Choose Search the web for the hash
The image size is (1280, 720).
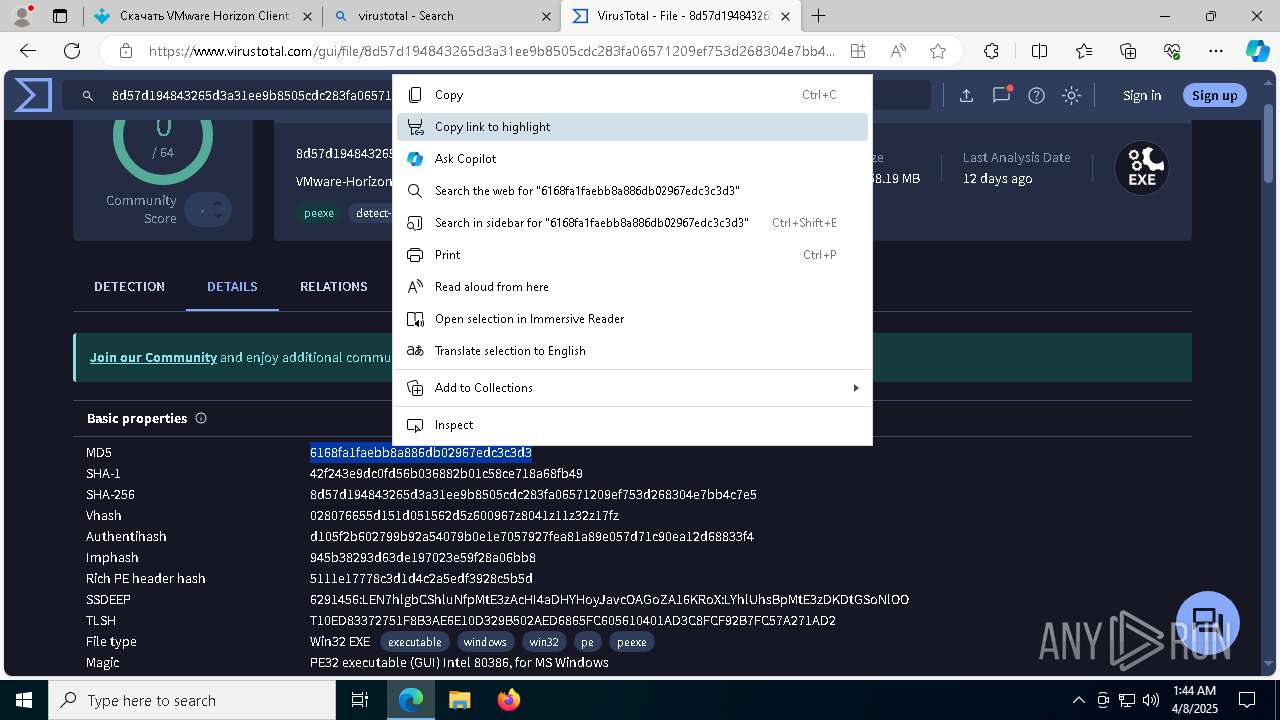tap(632, 191)
